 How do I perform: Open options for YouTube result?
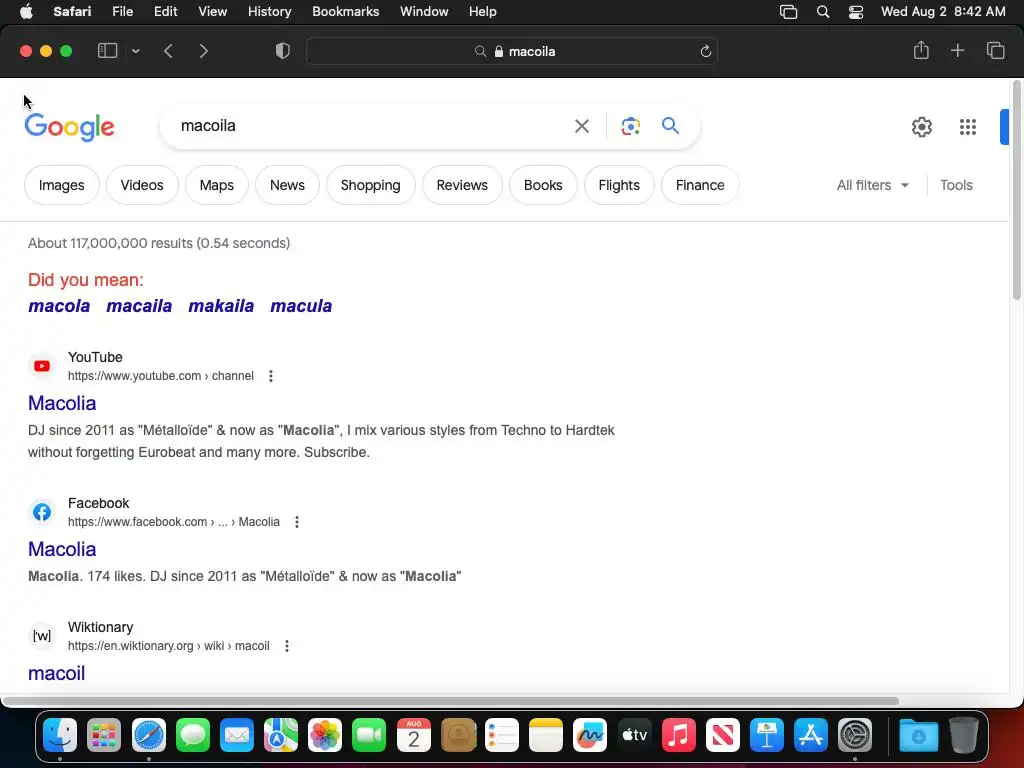(x=270, y=376)
